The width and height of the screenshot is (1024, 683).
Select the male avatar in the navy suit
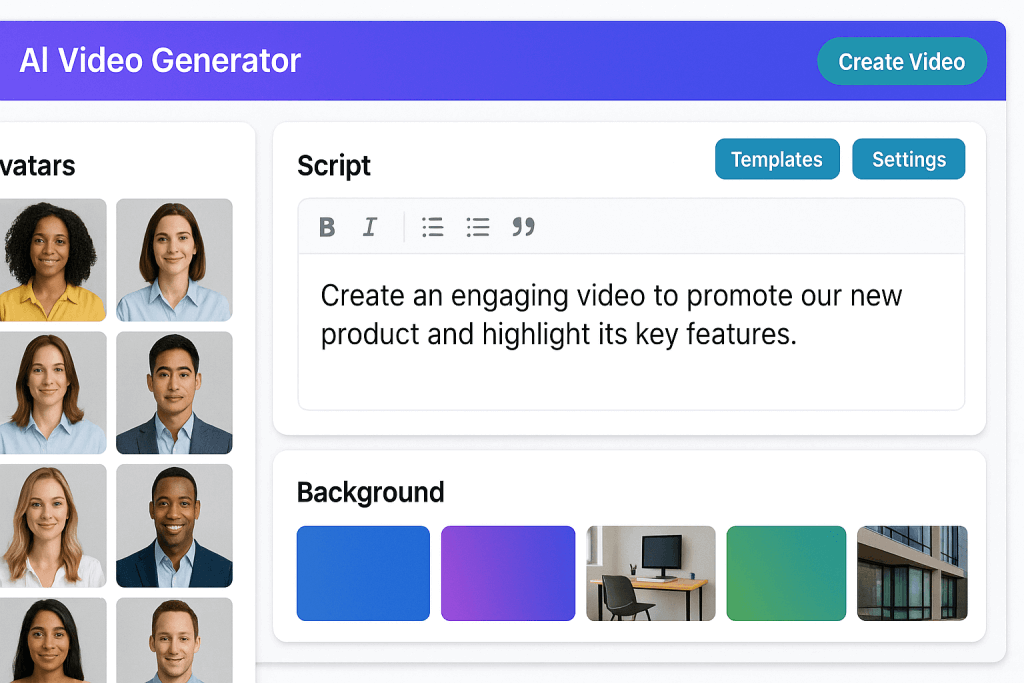coord(174,393)
